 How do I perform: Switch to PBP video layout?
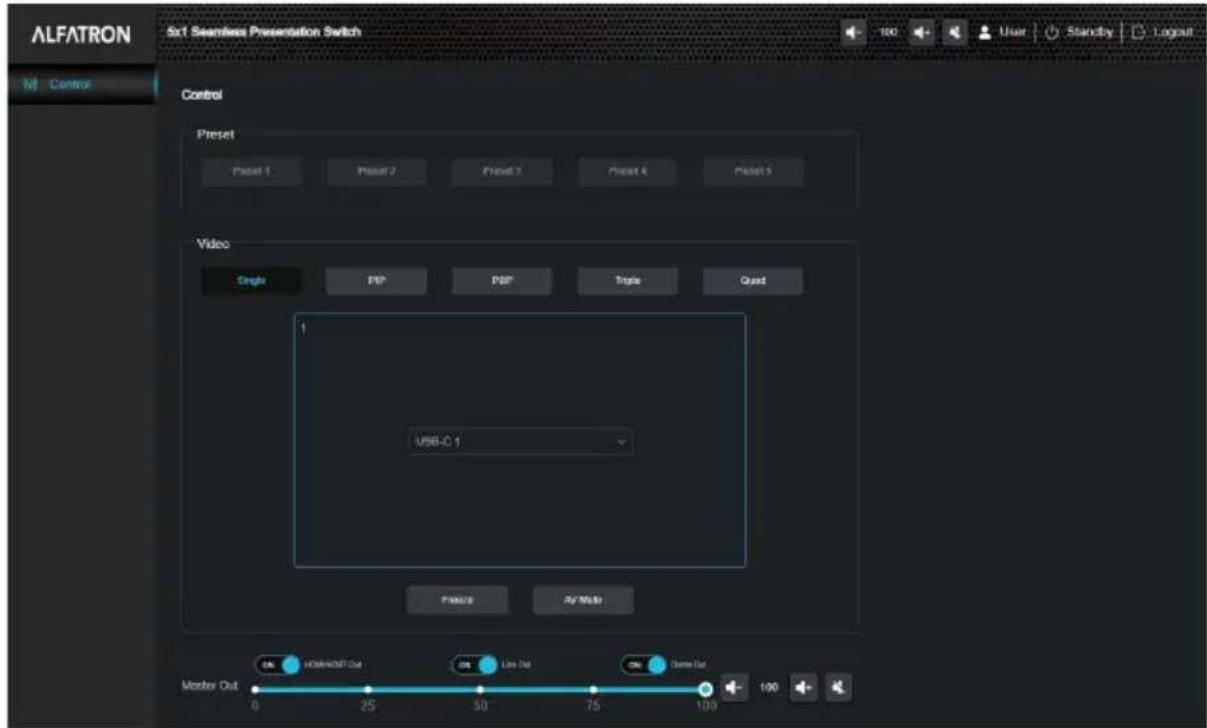click(502, 281)
